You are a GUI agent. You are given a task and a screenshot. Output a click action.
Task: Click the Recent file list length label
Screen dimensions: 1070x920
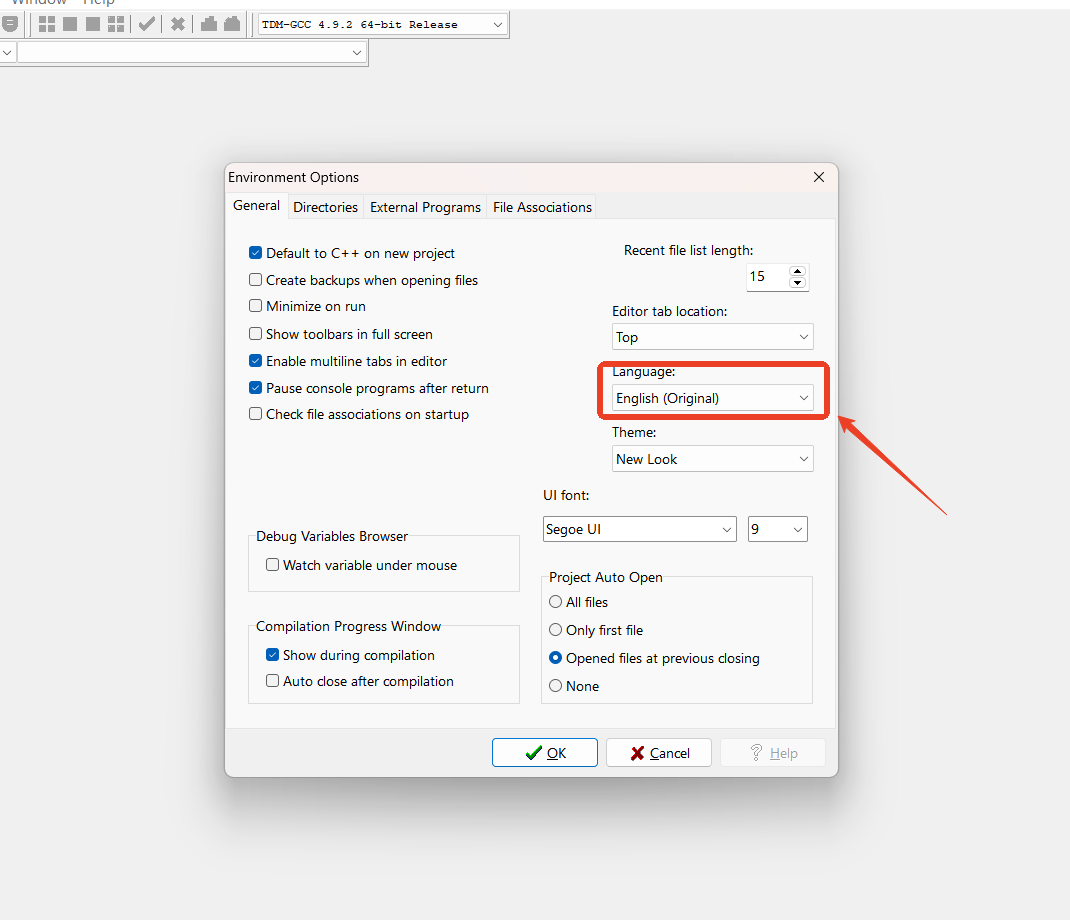tap(689, 250)
